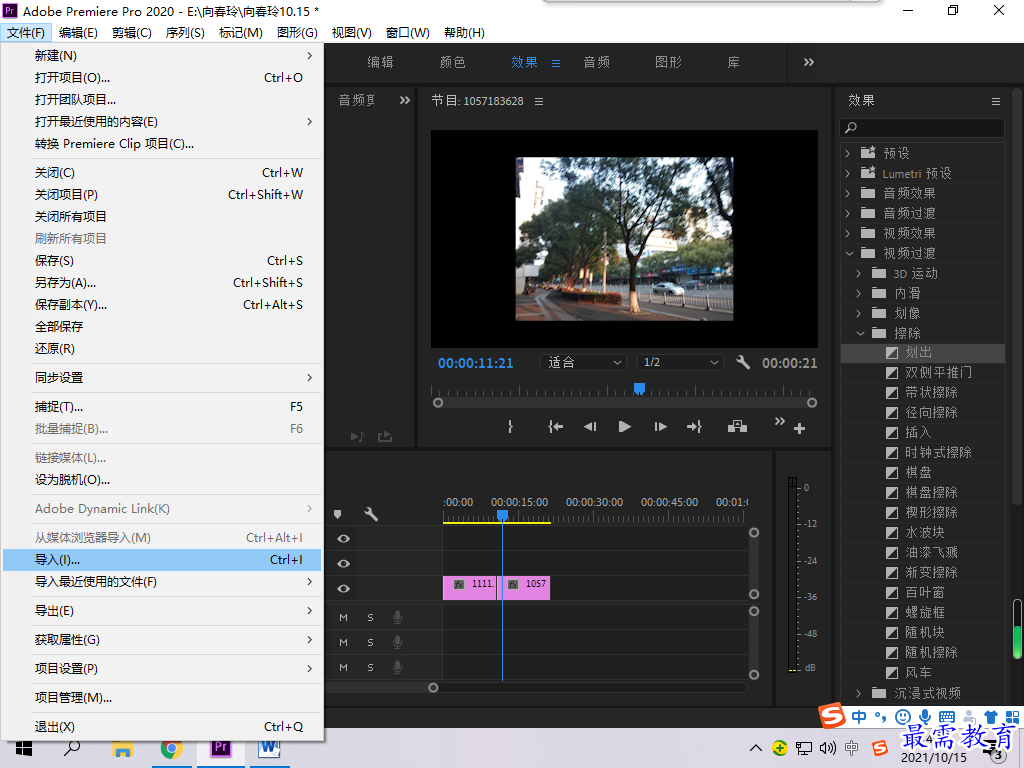
Task: Solo the first audio track (S)
Action: [x=370, y=617]
